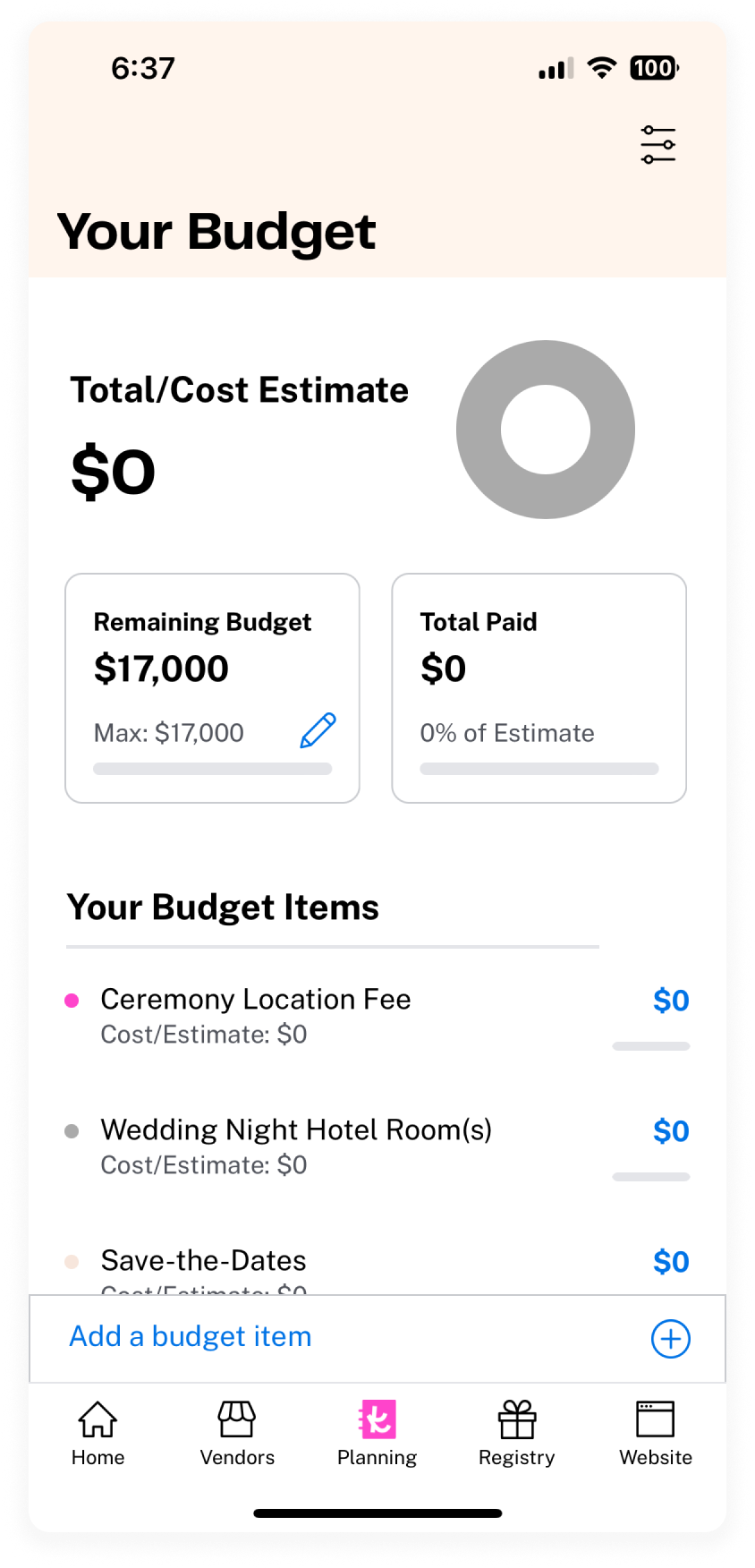Tap the Remaining Budget card
Viewport: 755px width, 1568px height.
pos(212,688)
